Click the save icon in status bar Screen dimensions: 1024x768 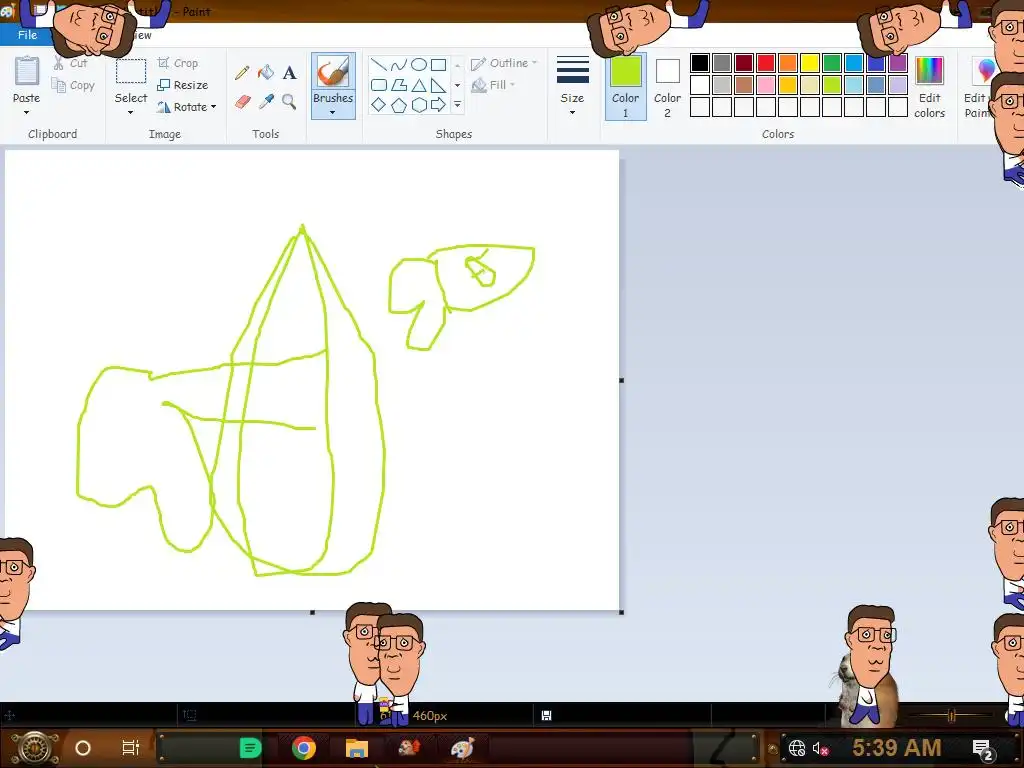pyautogui.click(x=547, y=716)
